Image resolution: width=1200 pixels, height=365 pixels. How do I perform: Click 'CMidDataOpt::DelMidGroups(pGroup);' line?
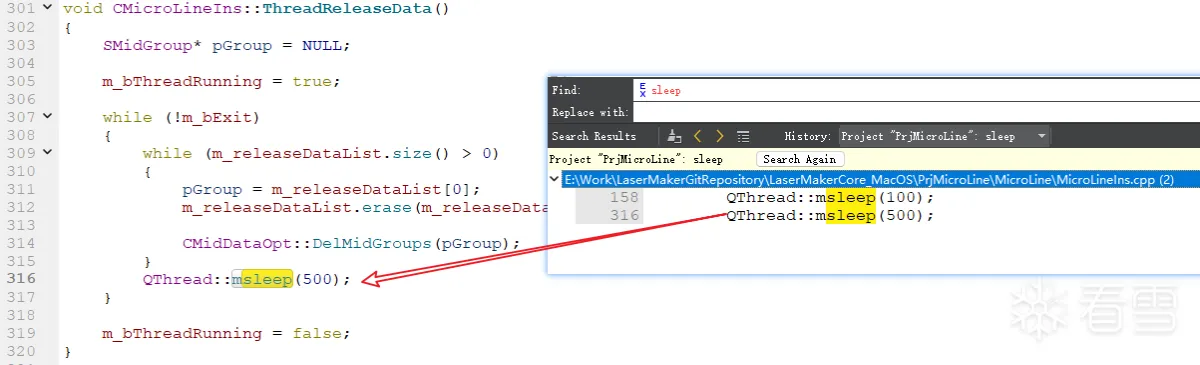pyautogui.click(x=351, y=244)
